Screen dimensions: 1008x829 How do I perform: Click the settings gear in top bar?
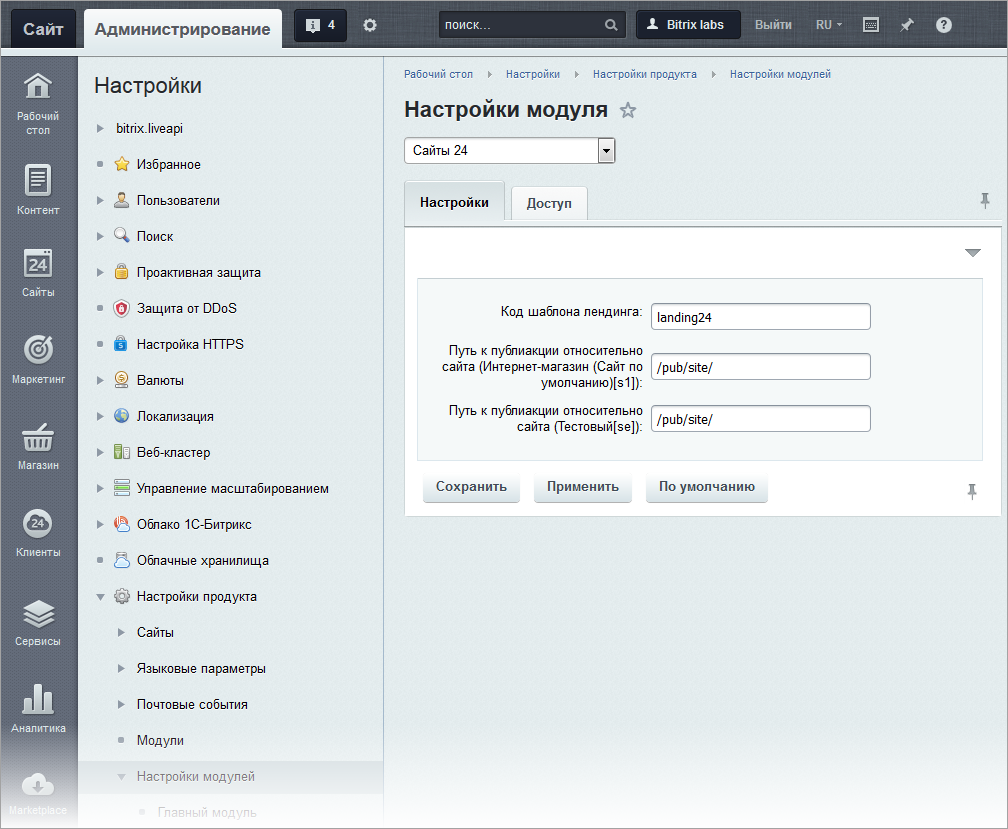coord(370,25)
